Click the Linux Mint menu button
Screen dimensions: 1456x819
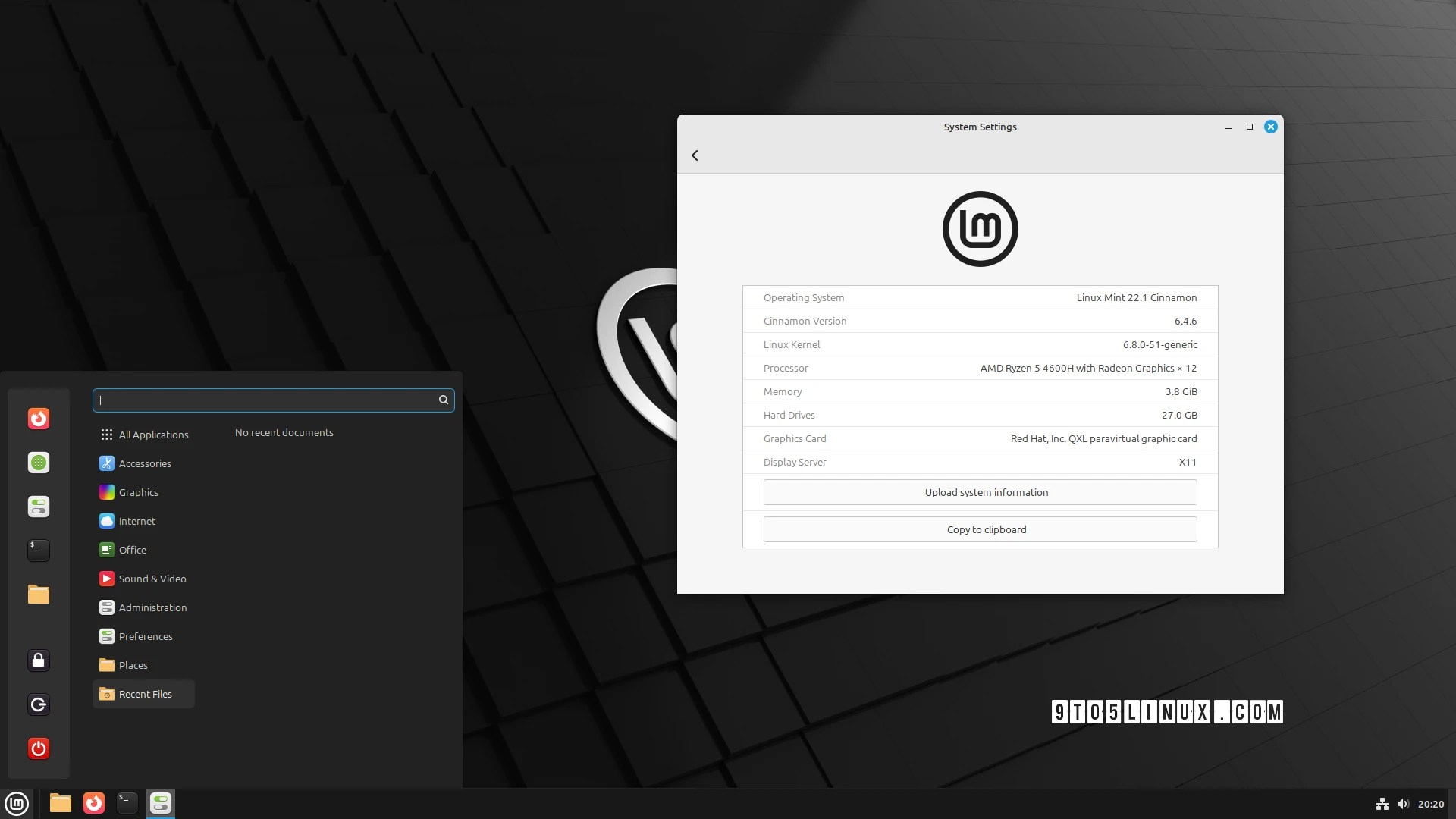[x=17, y=803]
